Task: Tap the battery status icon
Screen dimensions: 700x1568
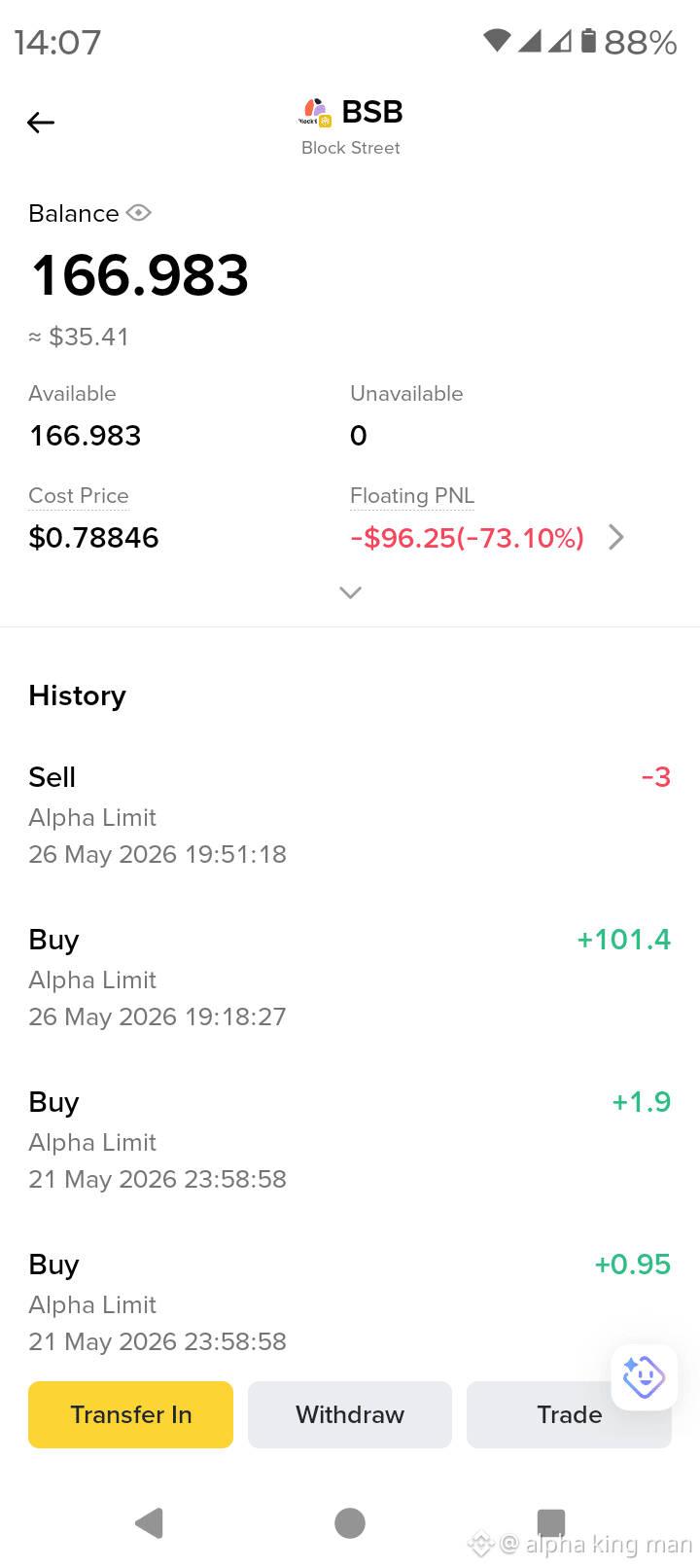Action: pyautogui.click(x=588, y=41)
